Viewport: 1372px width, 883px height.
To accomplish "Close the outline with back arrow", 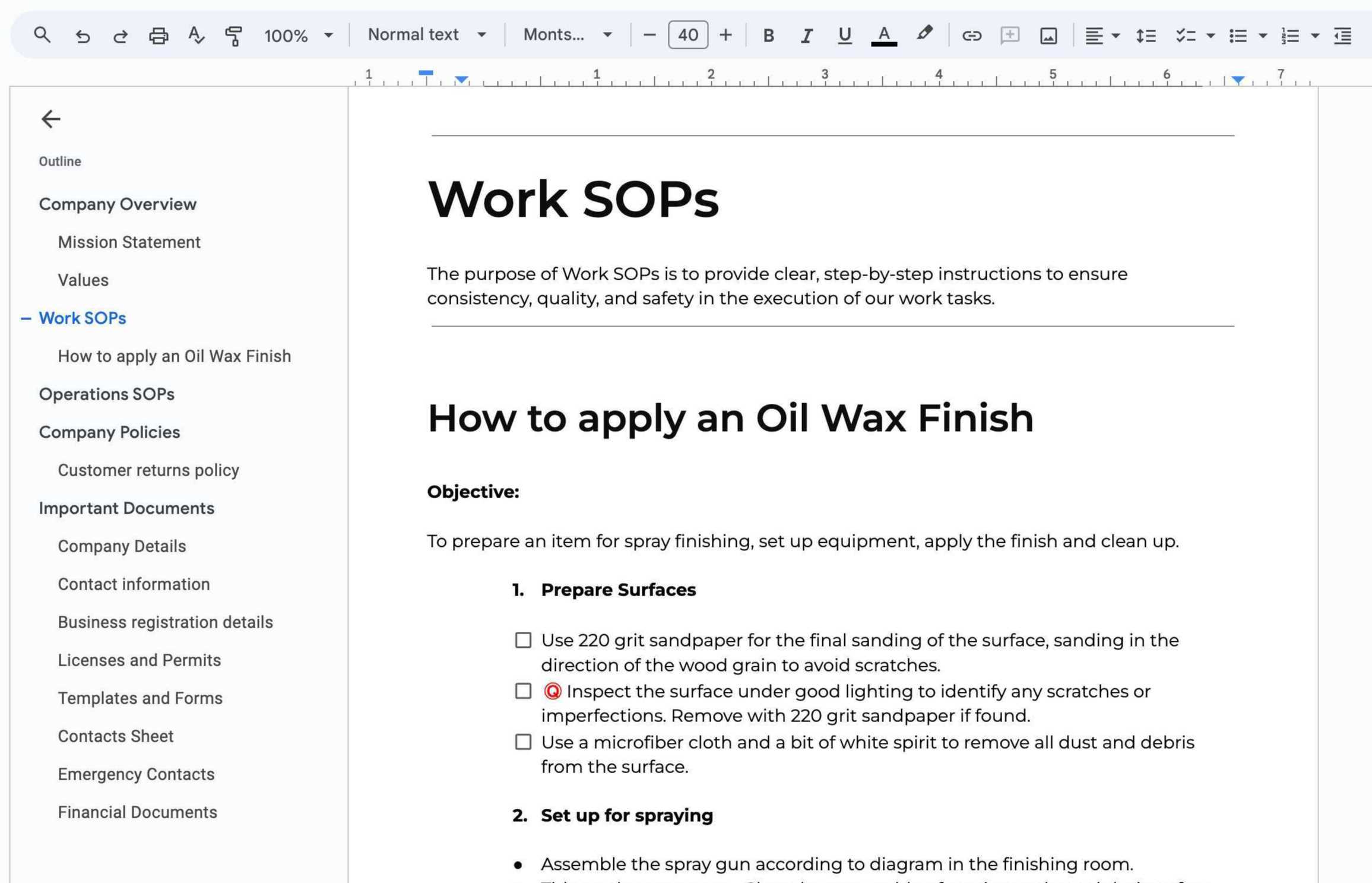I will pyautogui.click(x=50, y=119).
